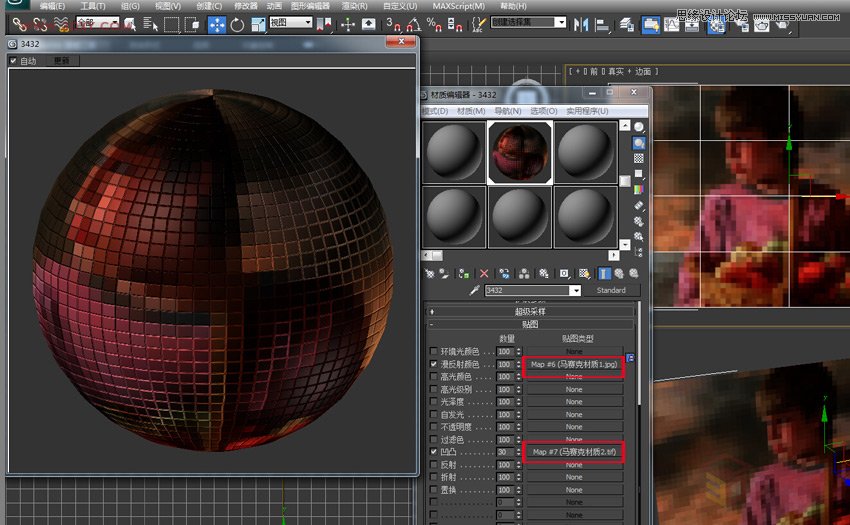The image size is (850, 525).
Task: Click 凹凸 amount spinner arrows
Action: (x=518, y=452)
